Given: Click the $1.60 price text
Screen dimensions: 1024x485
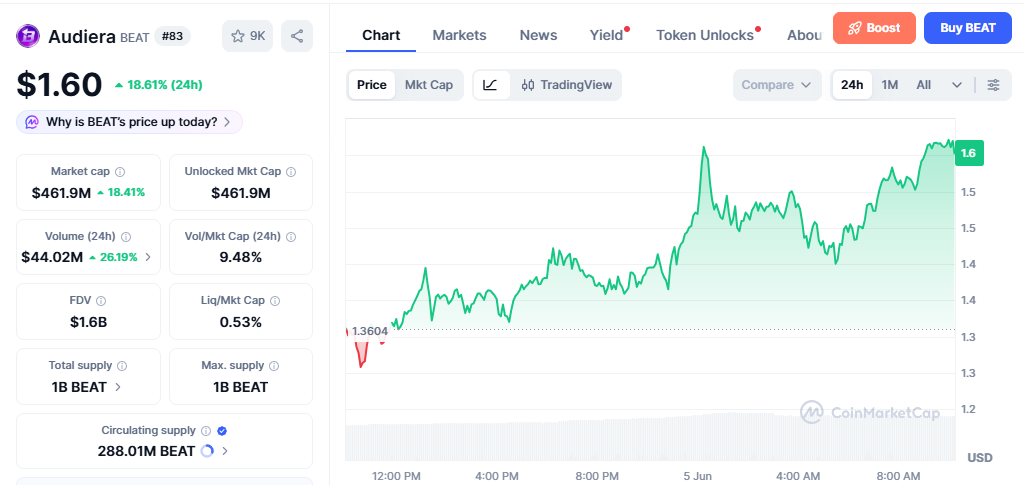Looking at the screenshot, I should pos(59,84).
